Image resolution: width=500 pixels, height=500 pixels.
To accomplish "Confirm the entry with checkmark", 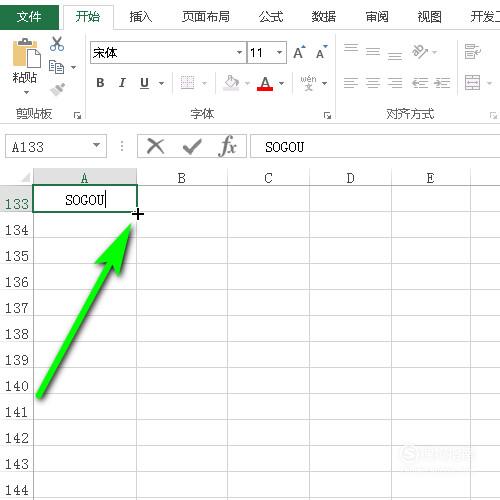I will tap(192, 146).
